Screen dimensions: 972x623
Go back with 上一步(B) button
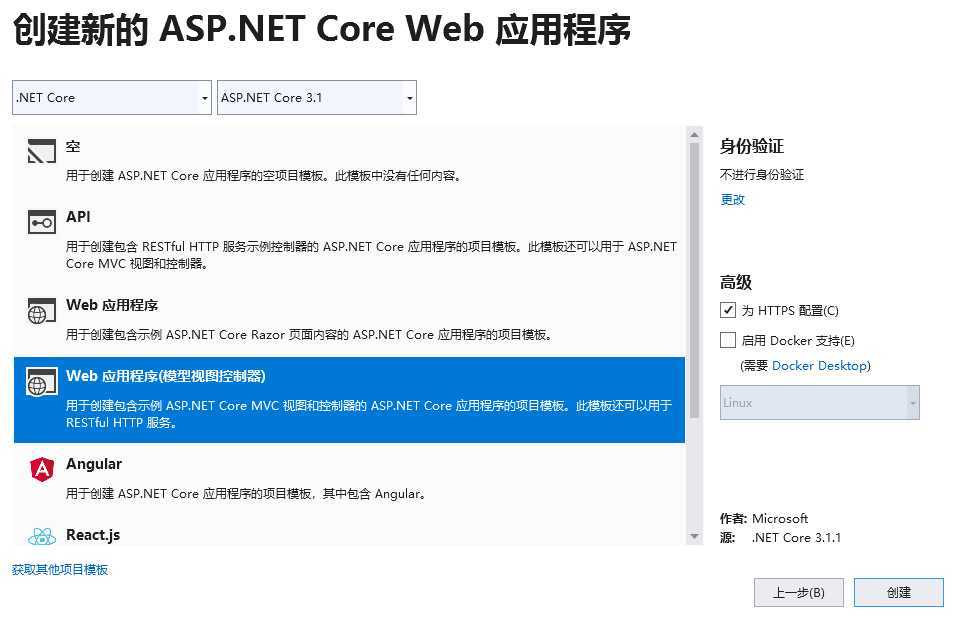point(798,593)
